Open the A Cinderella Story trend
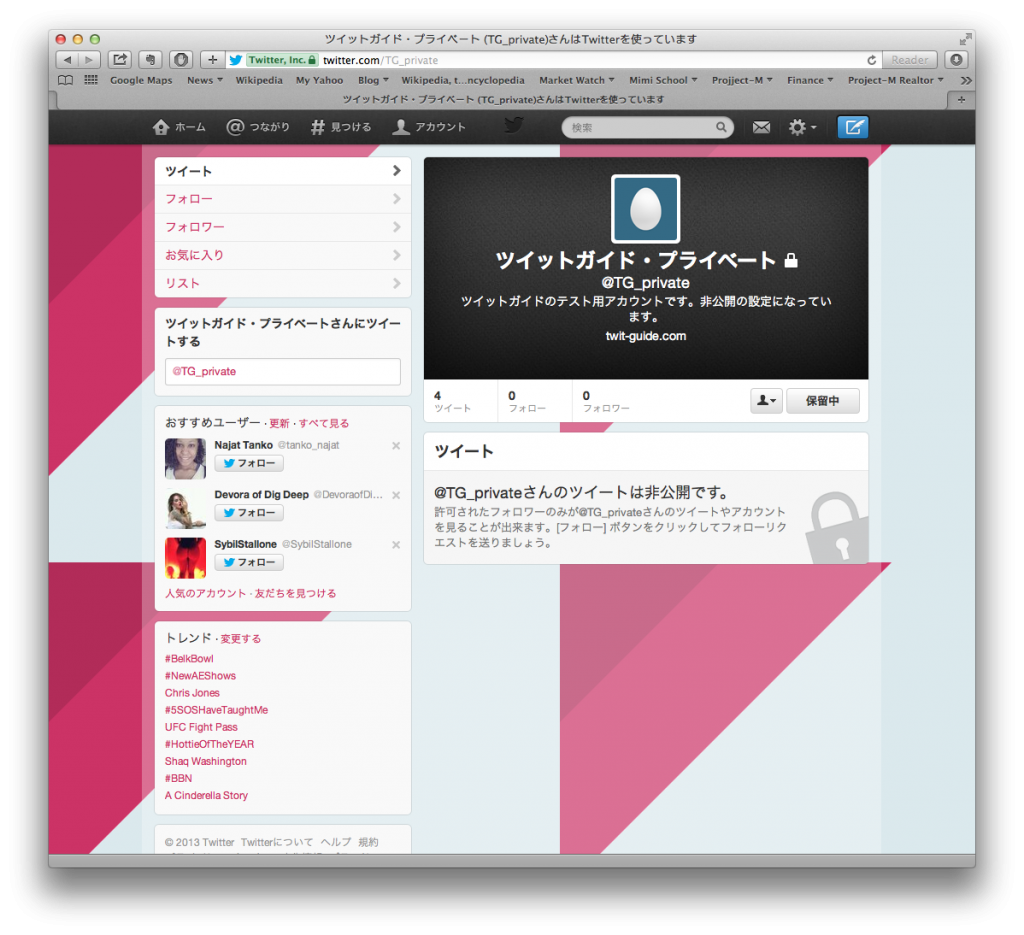1024x935 pixels. point(206,795)
